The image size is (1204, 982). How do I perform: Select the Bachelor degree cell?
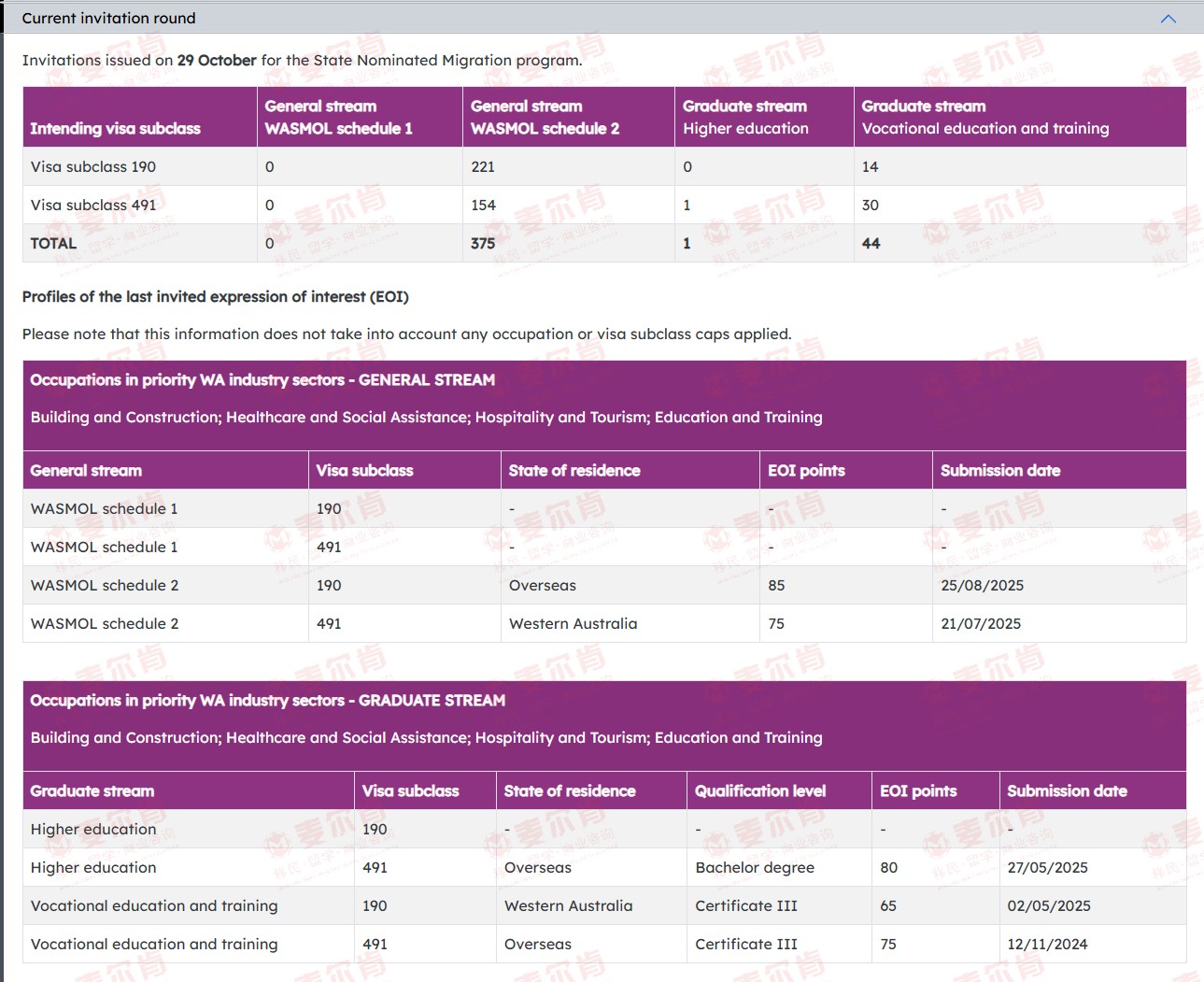(x=755, y=868)
